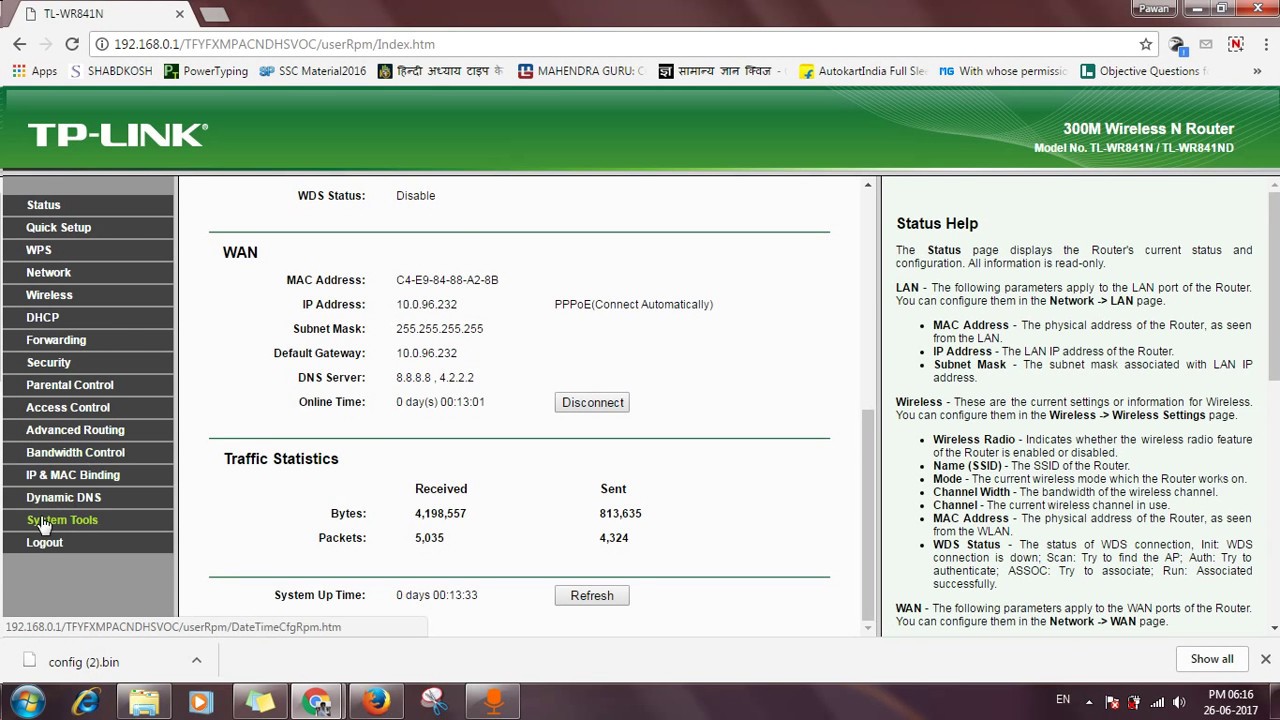
Task: Click the WAN MAC address C4-E9-84-88-A2-8B
Action: coord(447,280)
